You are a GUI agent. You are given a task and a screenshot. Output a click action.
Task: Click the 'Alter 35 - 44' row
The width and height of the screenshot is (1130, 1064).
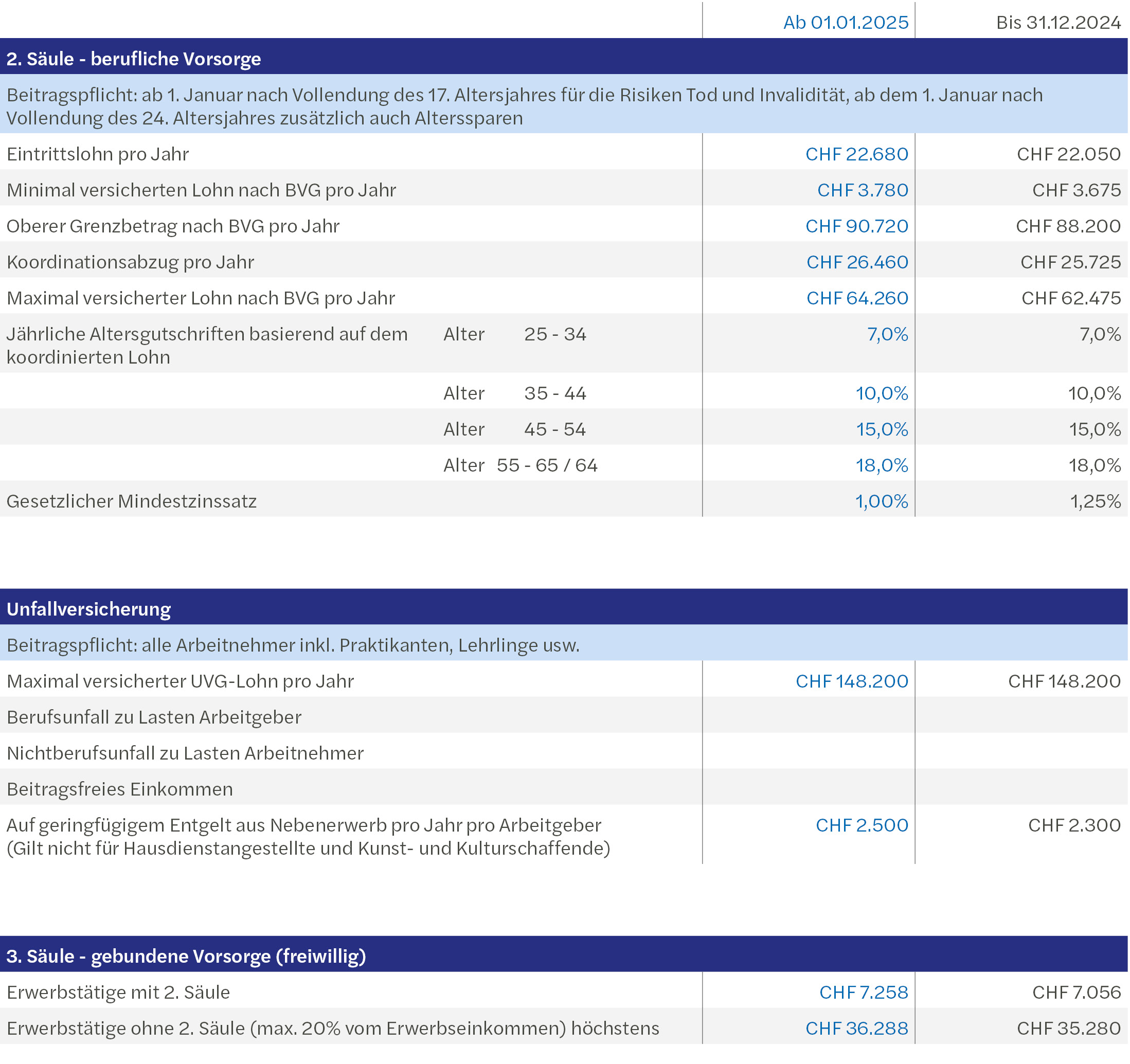point(514,393)
